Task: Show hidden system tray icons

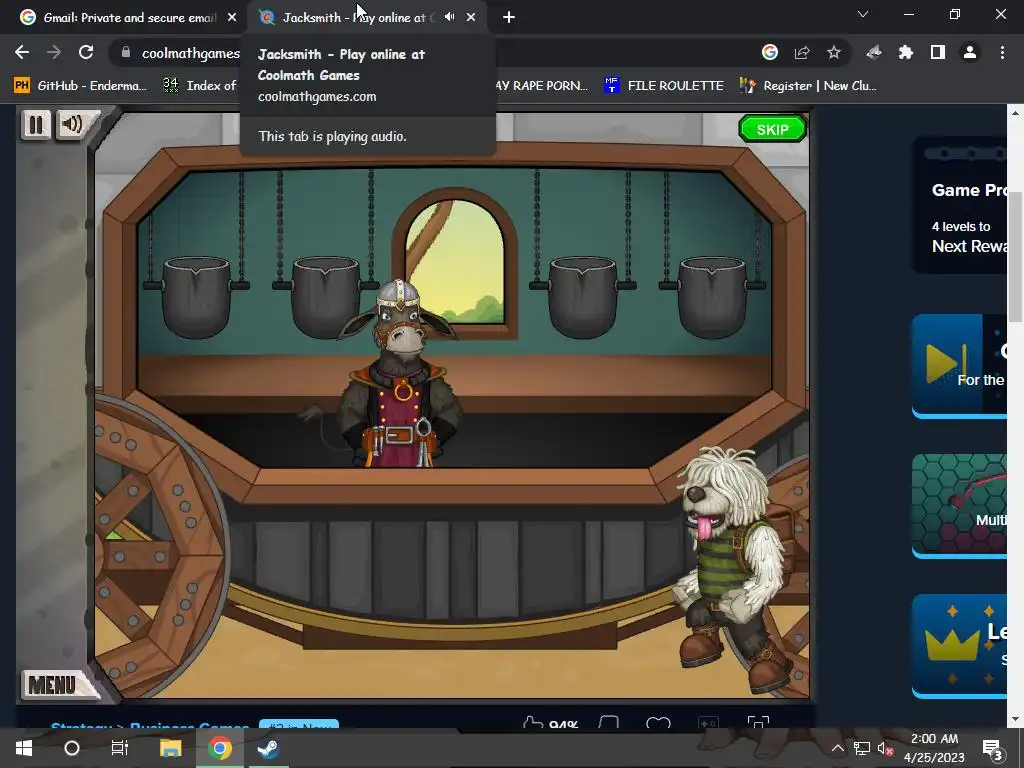Action: [837, 748]
